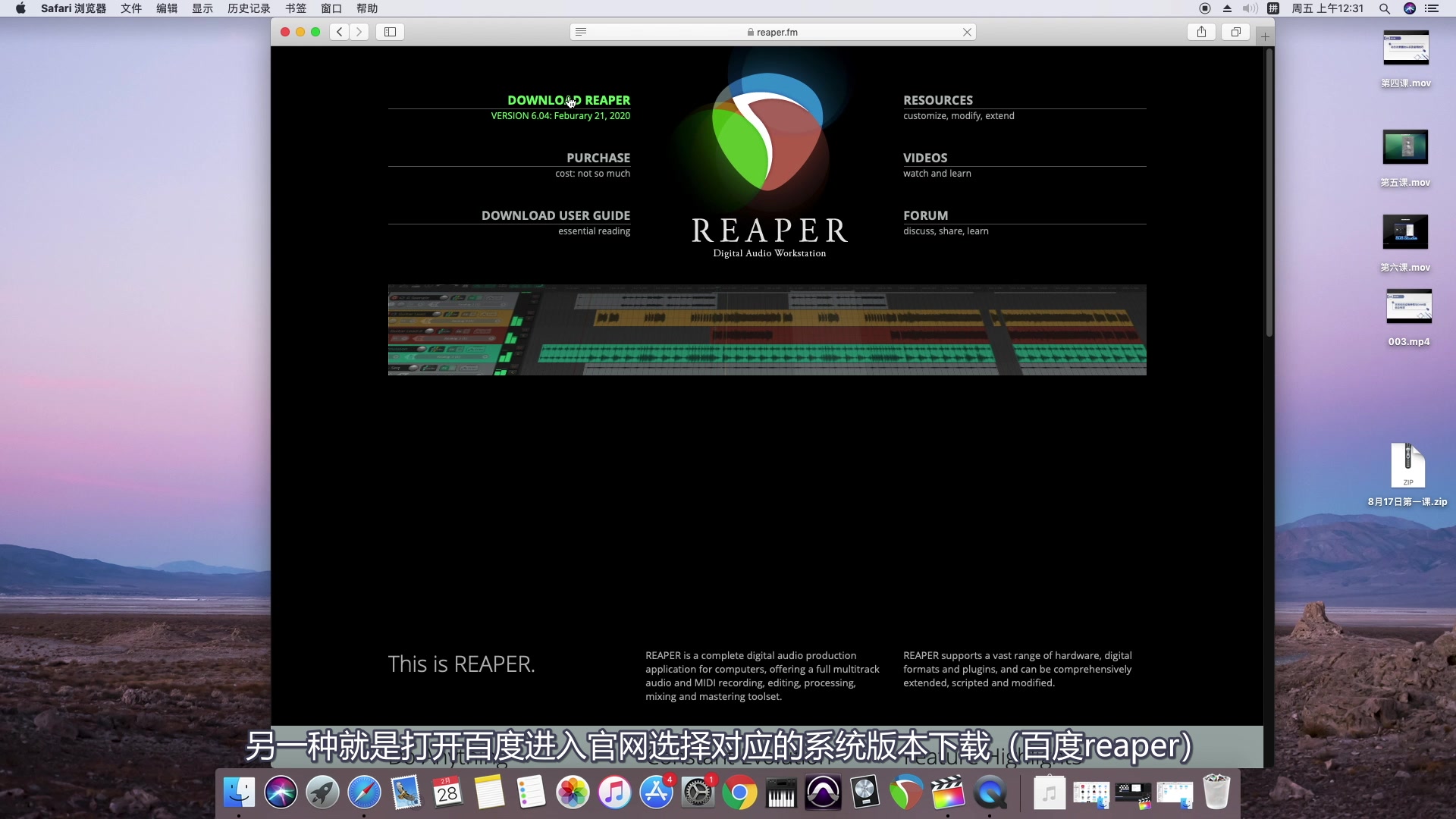Open the tab overview icon
Image resolution: width=1456 pixels, height=819 pixels.
pos(1235,32)
